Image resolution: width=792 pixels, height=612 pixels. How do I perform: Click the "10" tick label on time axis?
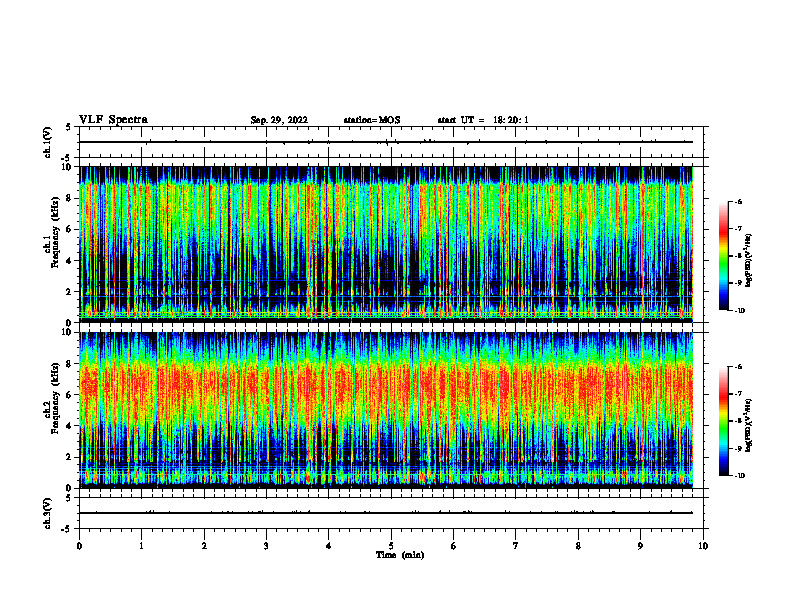[703, 546]
